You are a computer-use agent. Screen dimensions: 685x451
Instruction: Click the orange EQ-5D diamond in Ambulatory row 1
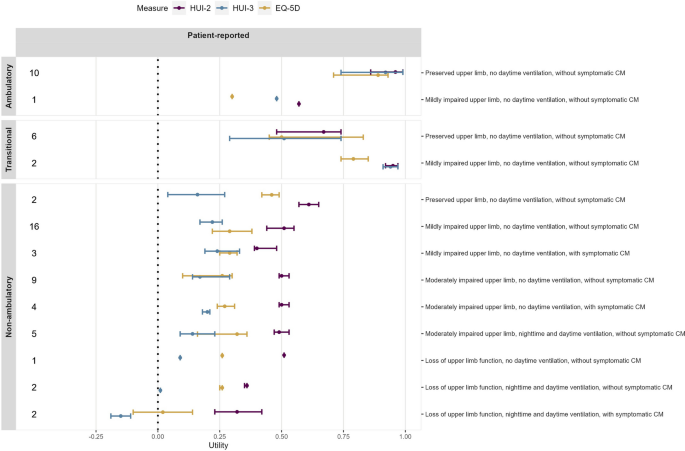click(x=232, y=96)
